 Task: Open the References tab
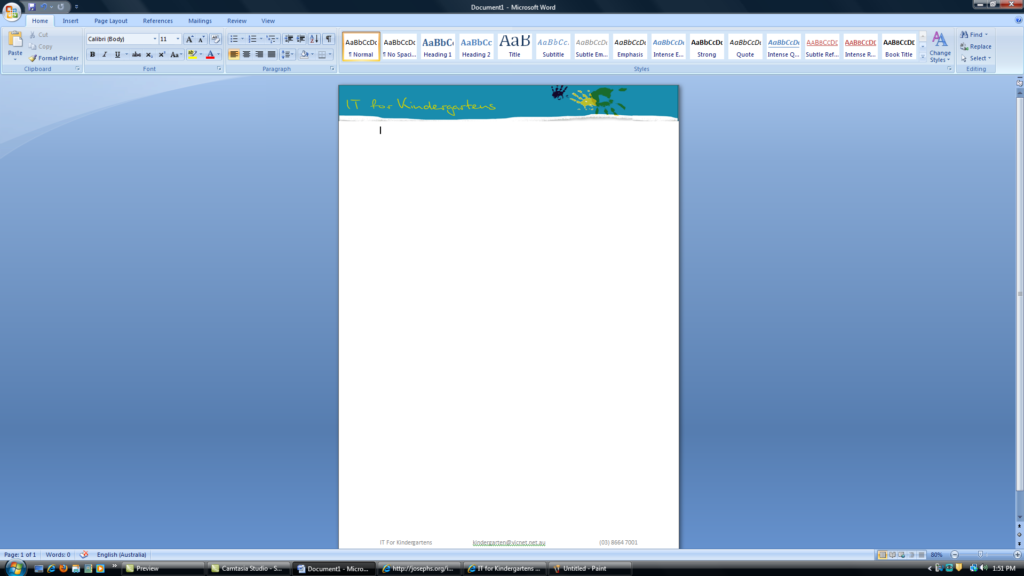(x=158, y=21)
